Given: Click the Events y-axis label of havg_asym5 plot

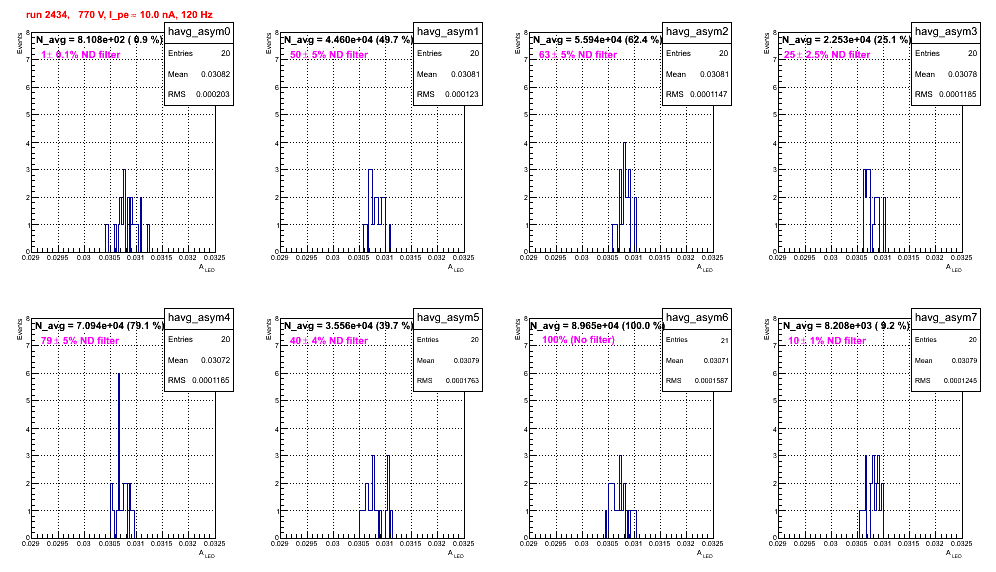Looking at the screenshot, I should 269,329.
